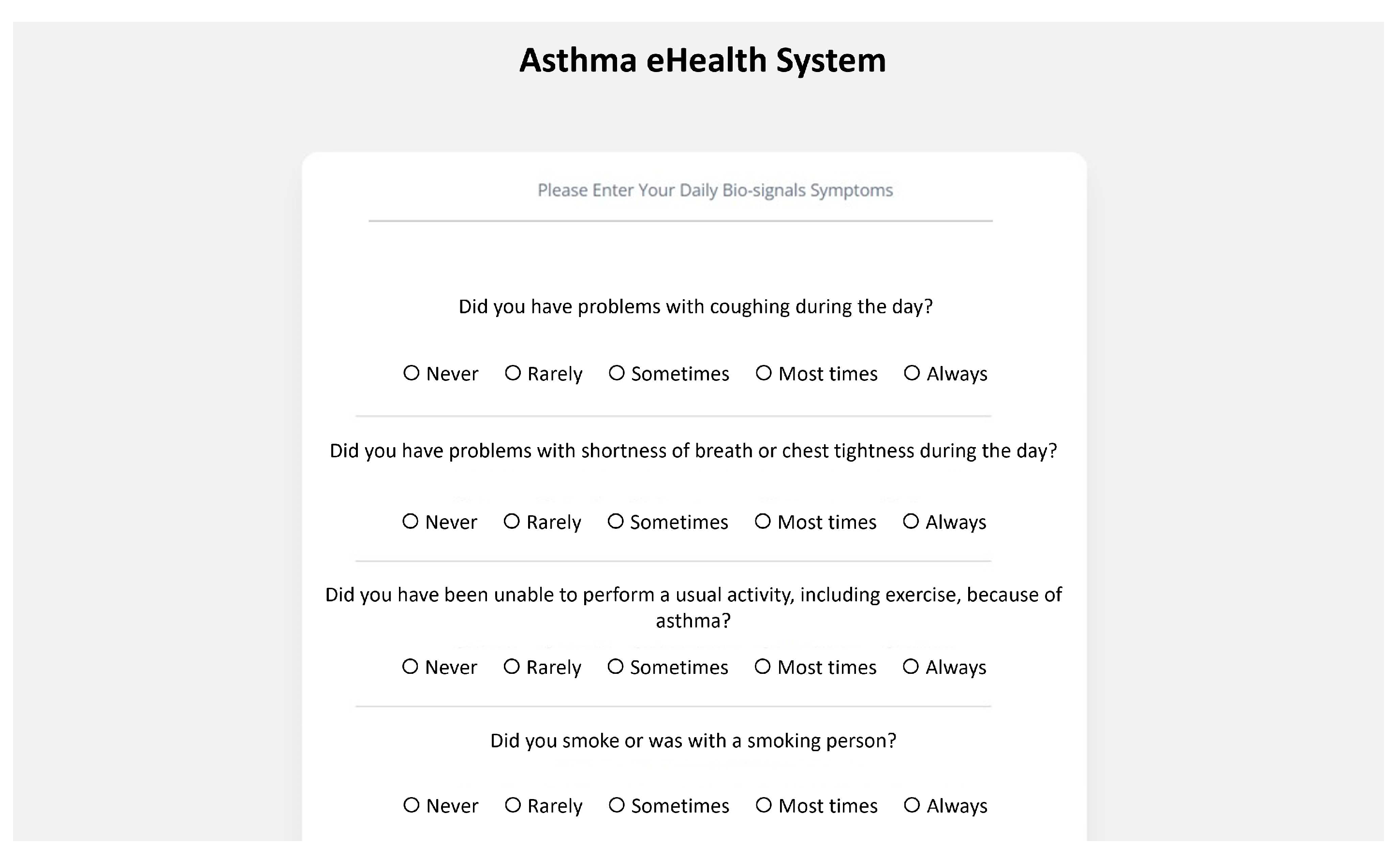Mark Most times for chest tightness
Image resolution: width=1400 pixels, height=858 pixels.
[x=763, y=521]
